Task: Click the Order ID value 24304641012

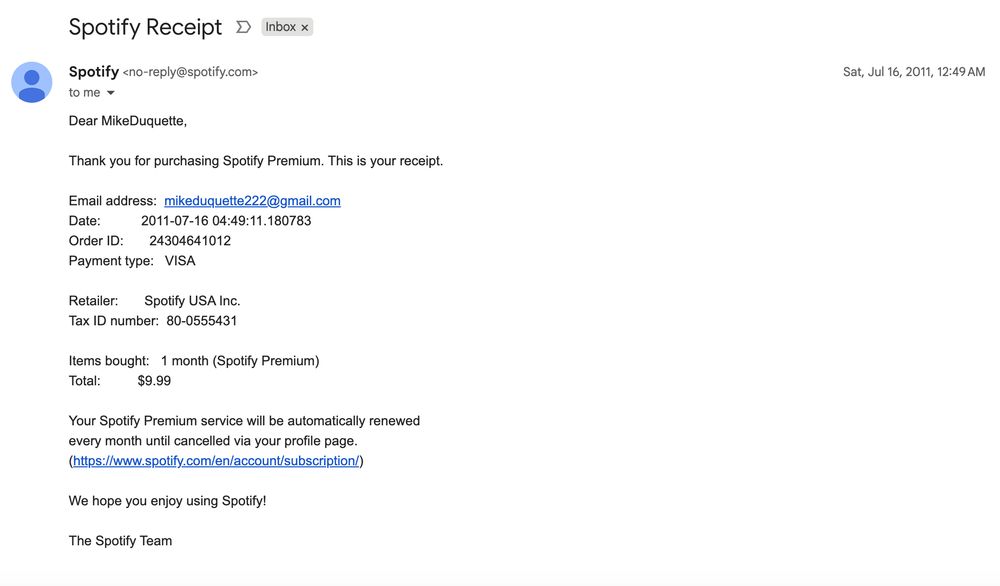Action: [190, 241]
